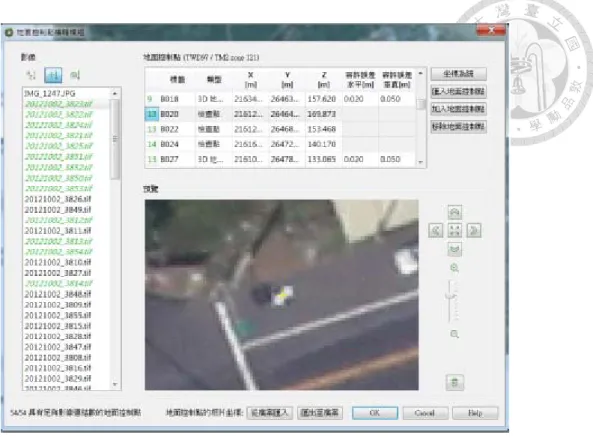Image resolution: width=593 pixels, height=438 pixels.
Task: Click the import-from-file button at the bottom
Action: (270, 413)
